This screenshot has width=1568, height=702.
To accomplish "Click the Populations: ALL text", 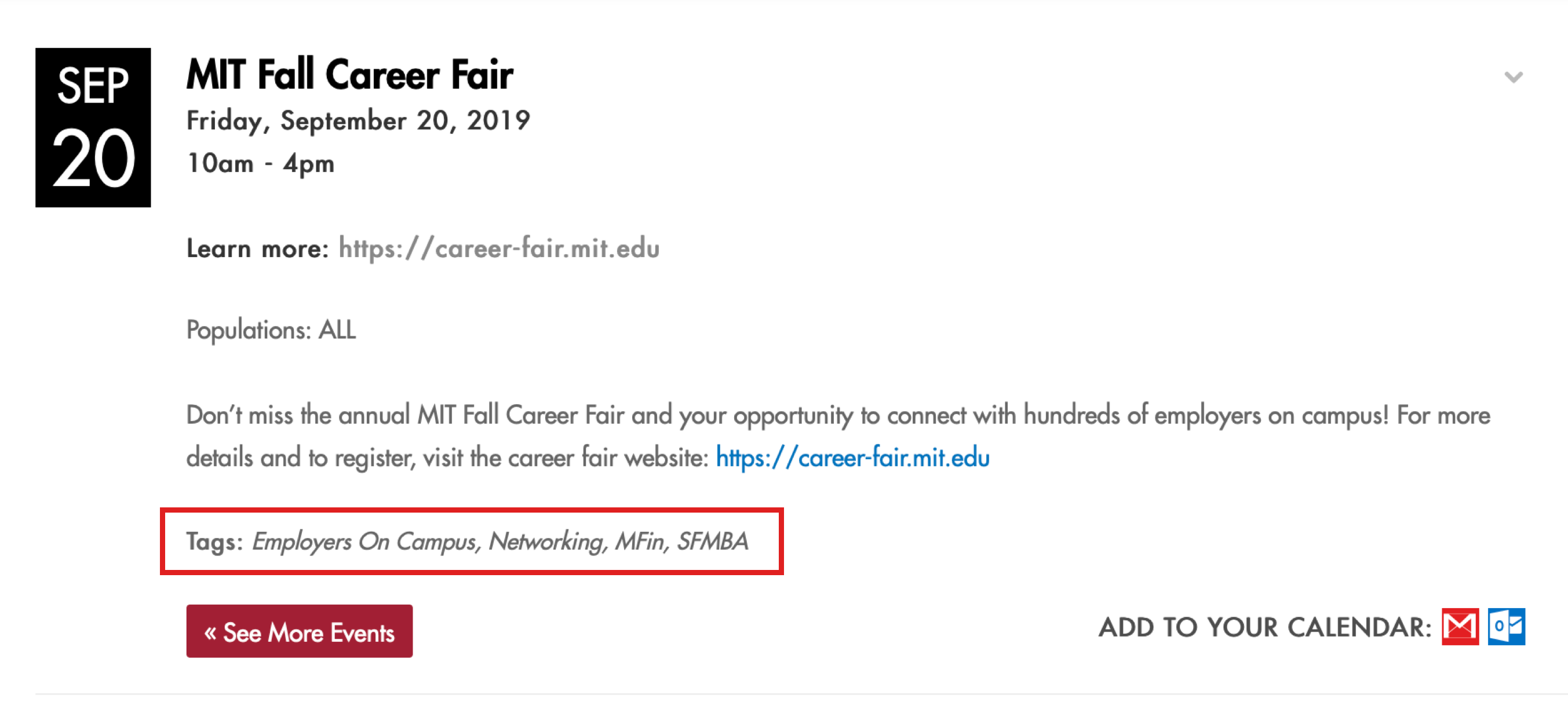I will tap(271, 330).
